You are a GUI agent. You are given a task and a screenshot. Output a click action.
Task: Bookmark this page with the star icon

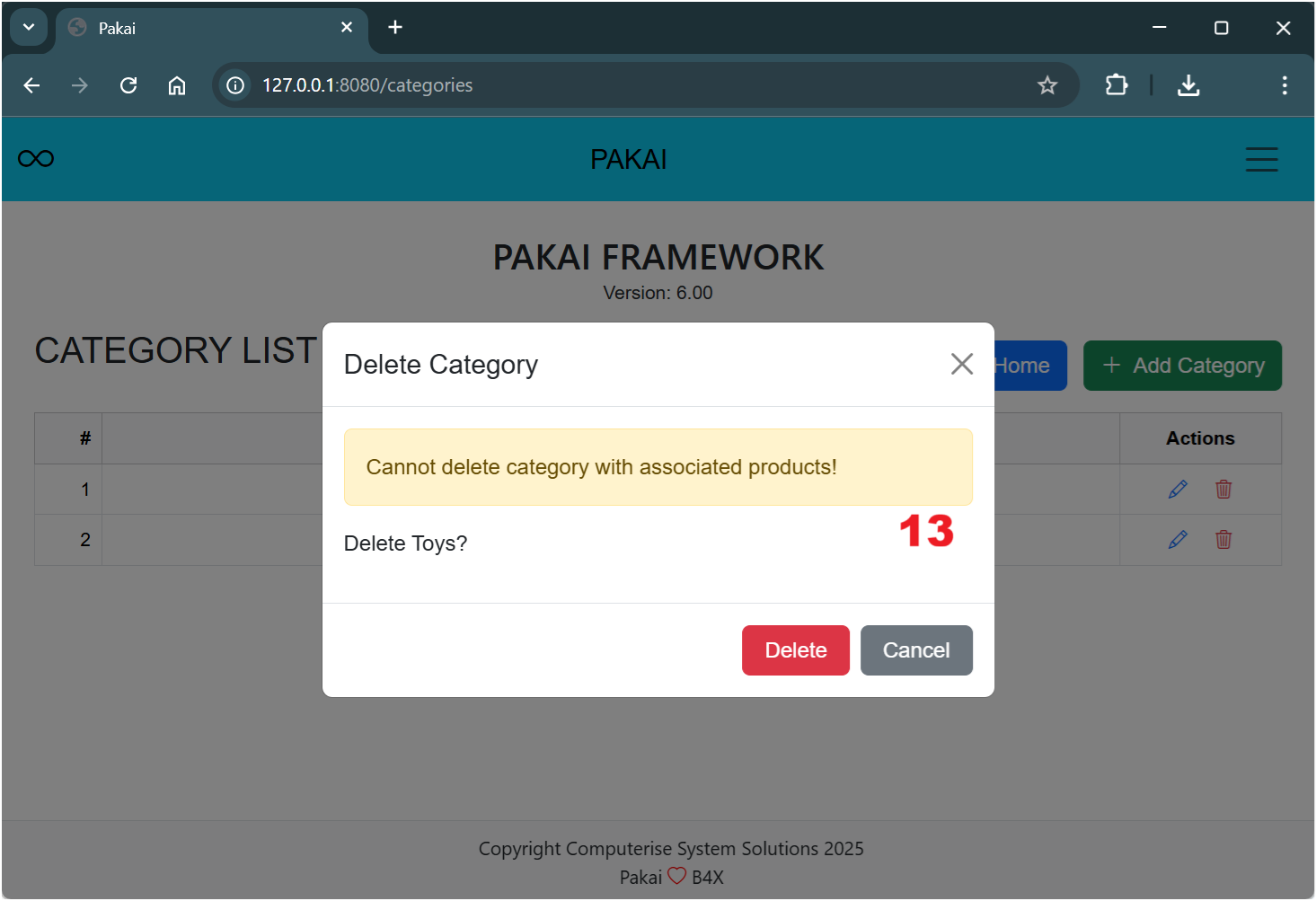click(x=1047, y=85)
